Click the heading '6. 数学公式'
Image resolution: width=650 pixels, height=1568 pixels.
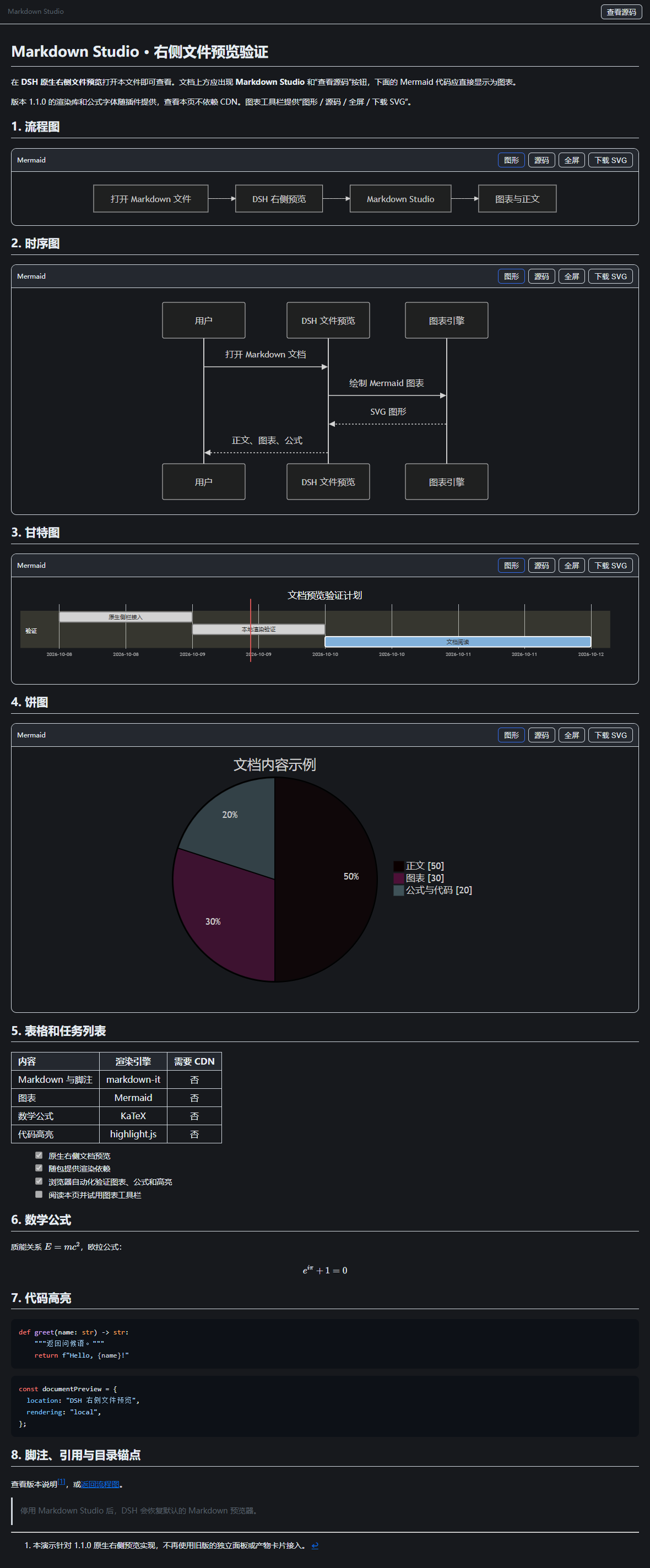[x=41, y=1220]
